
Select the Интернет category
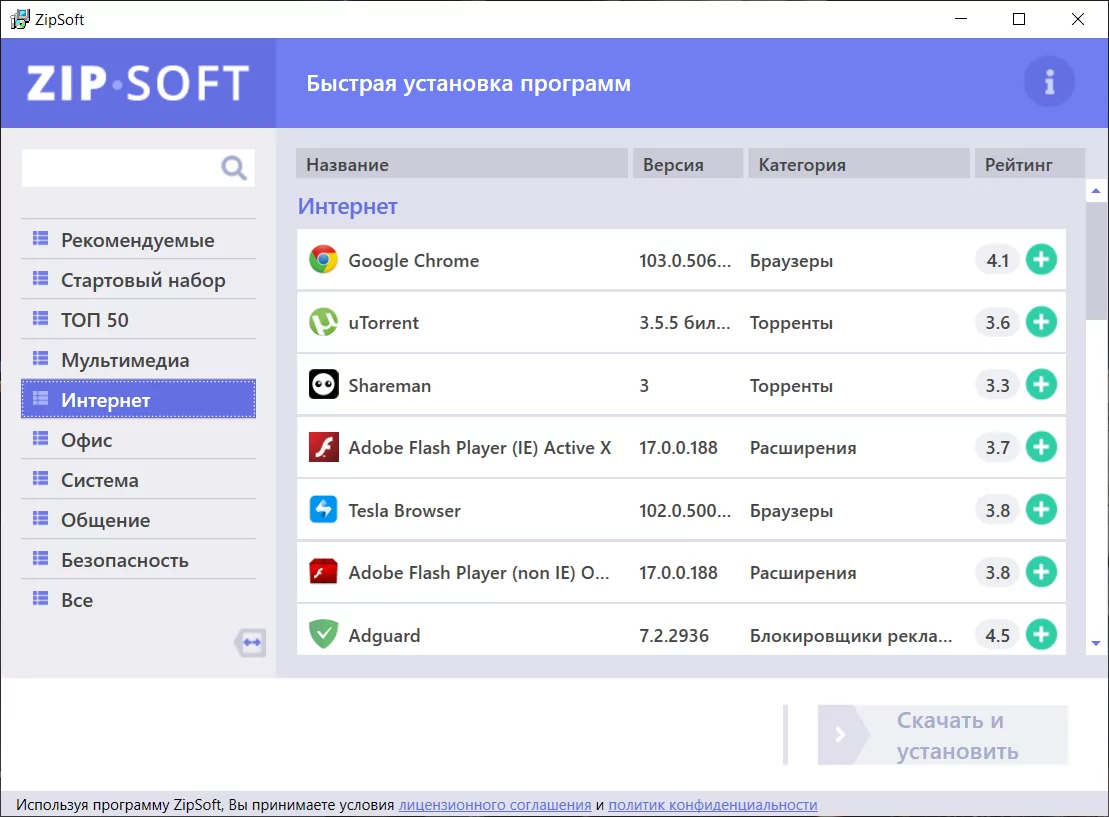tap(139, 400)
